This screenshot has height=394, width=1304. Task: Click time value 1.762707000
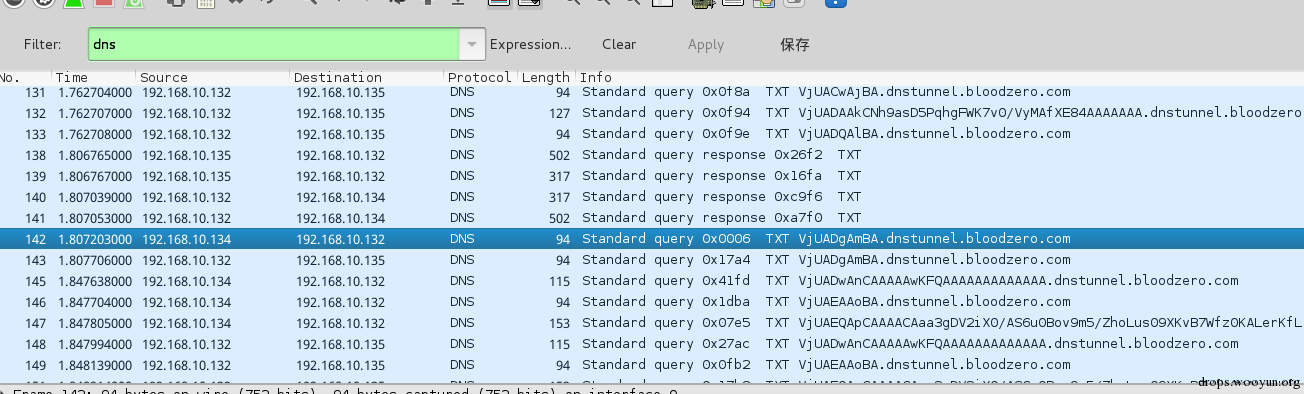(94, 113)
